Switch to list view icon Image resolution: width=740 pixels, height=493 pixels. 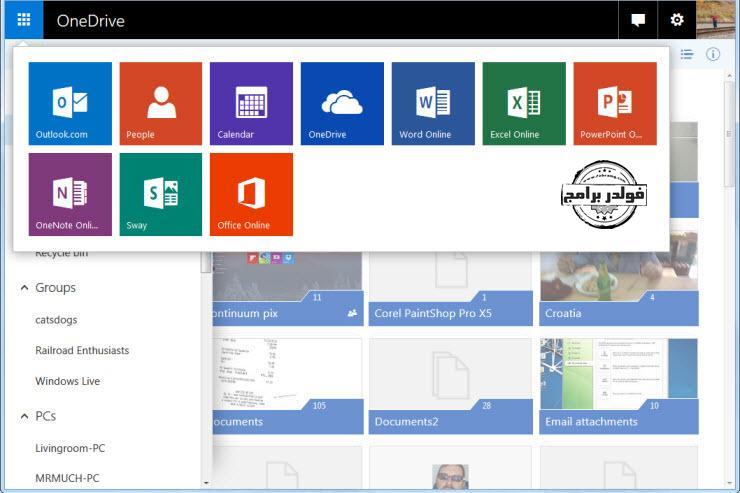click(687, 54)
